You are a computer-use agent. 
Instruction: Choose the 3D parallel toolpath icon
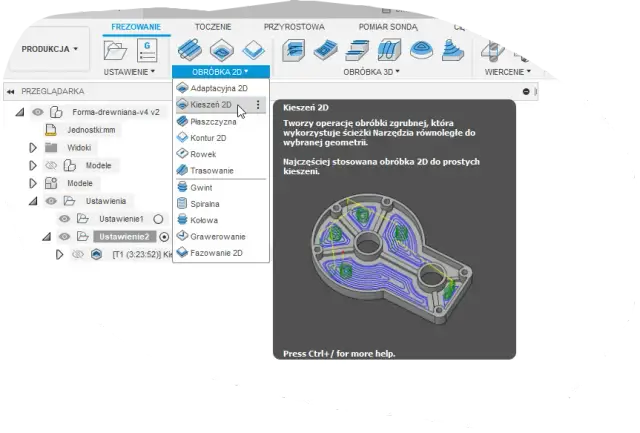tap(389, 50)
